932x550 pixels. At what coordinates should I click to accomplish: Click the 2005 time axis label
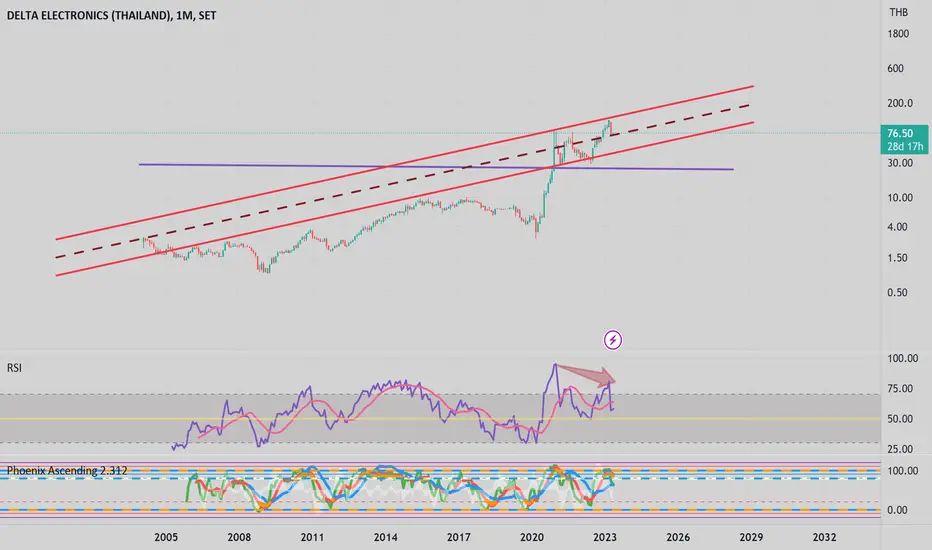pyautogui.click(x=166, y=538)
